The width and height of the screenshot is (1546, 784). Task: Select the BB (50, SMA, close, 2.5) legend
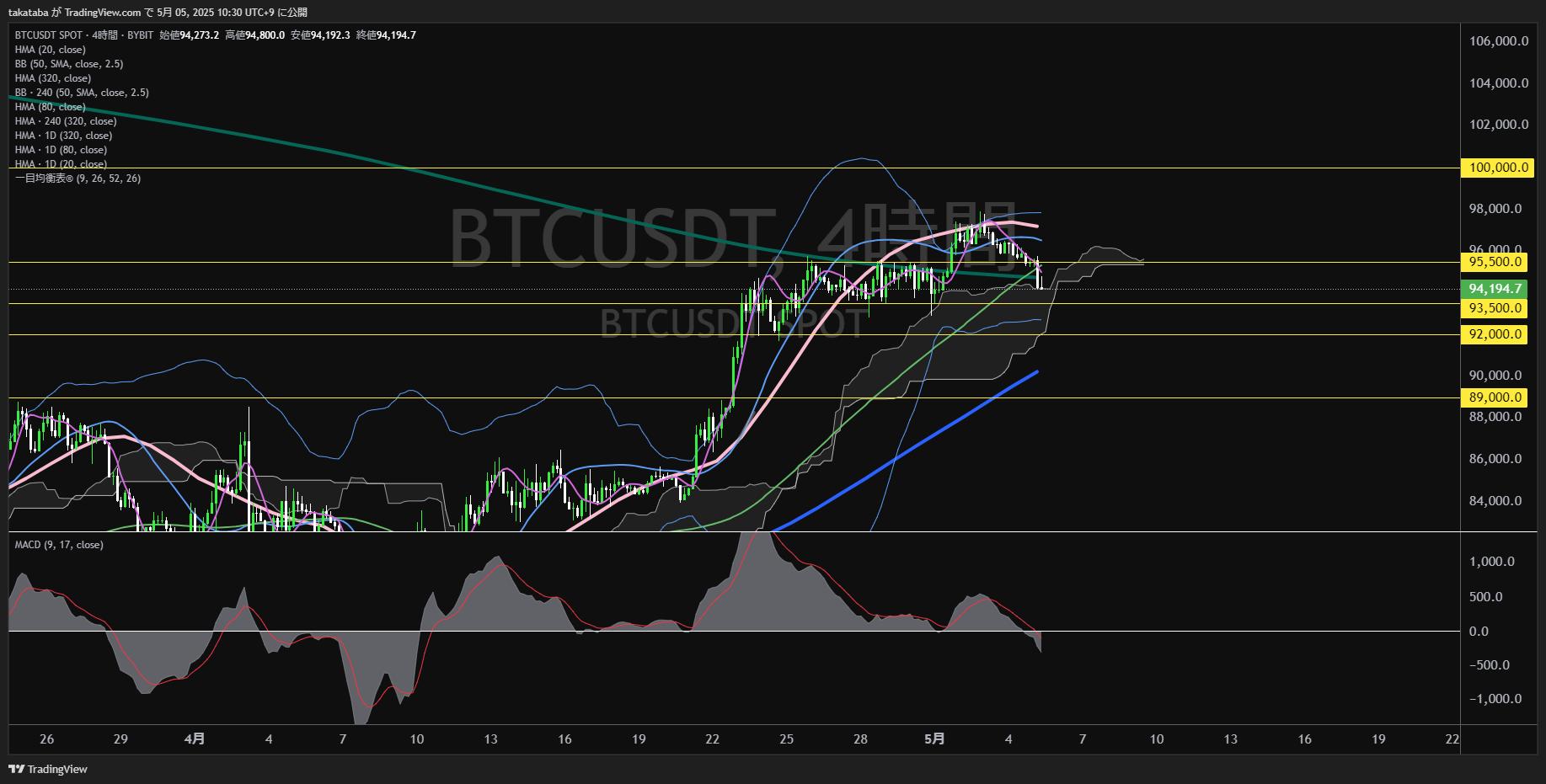point(69,64)
